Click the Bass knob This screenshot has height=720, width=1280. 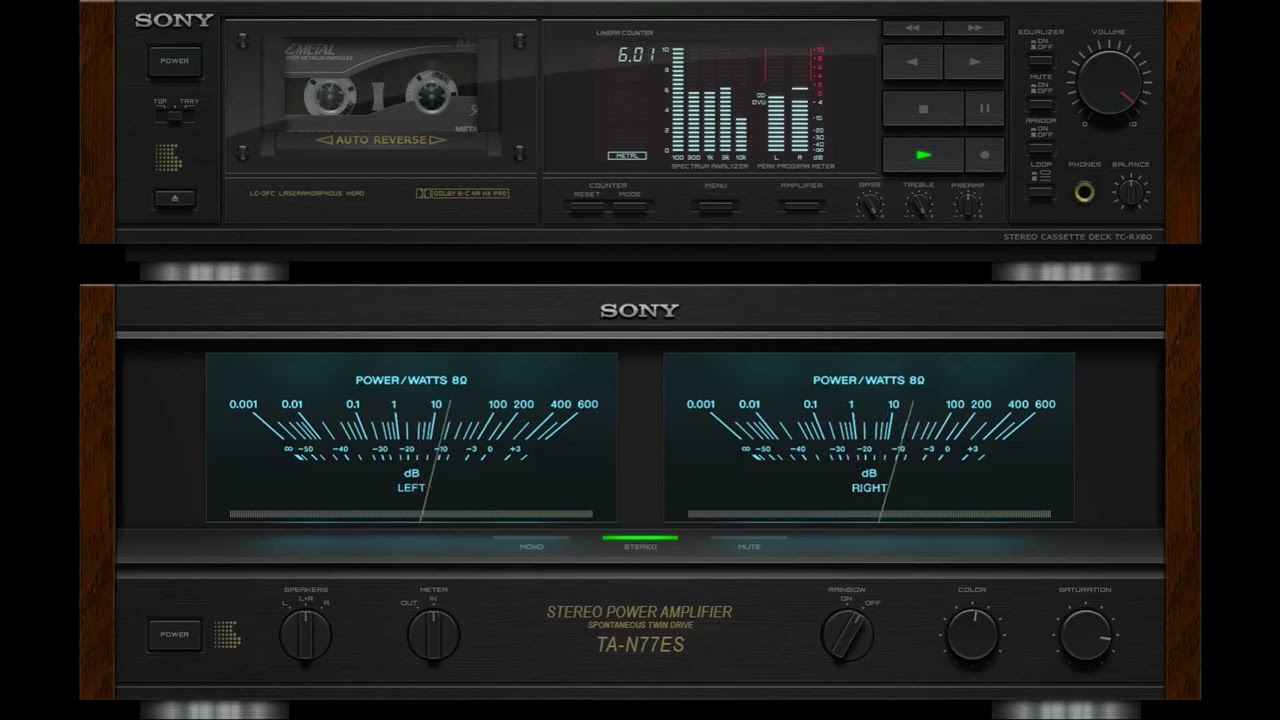tap(870, 205)
